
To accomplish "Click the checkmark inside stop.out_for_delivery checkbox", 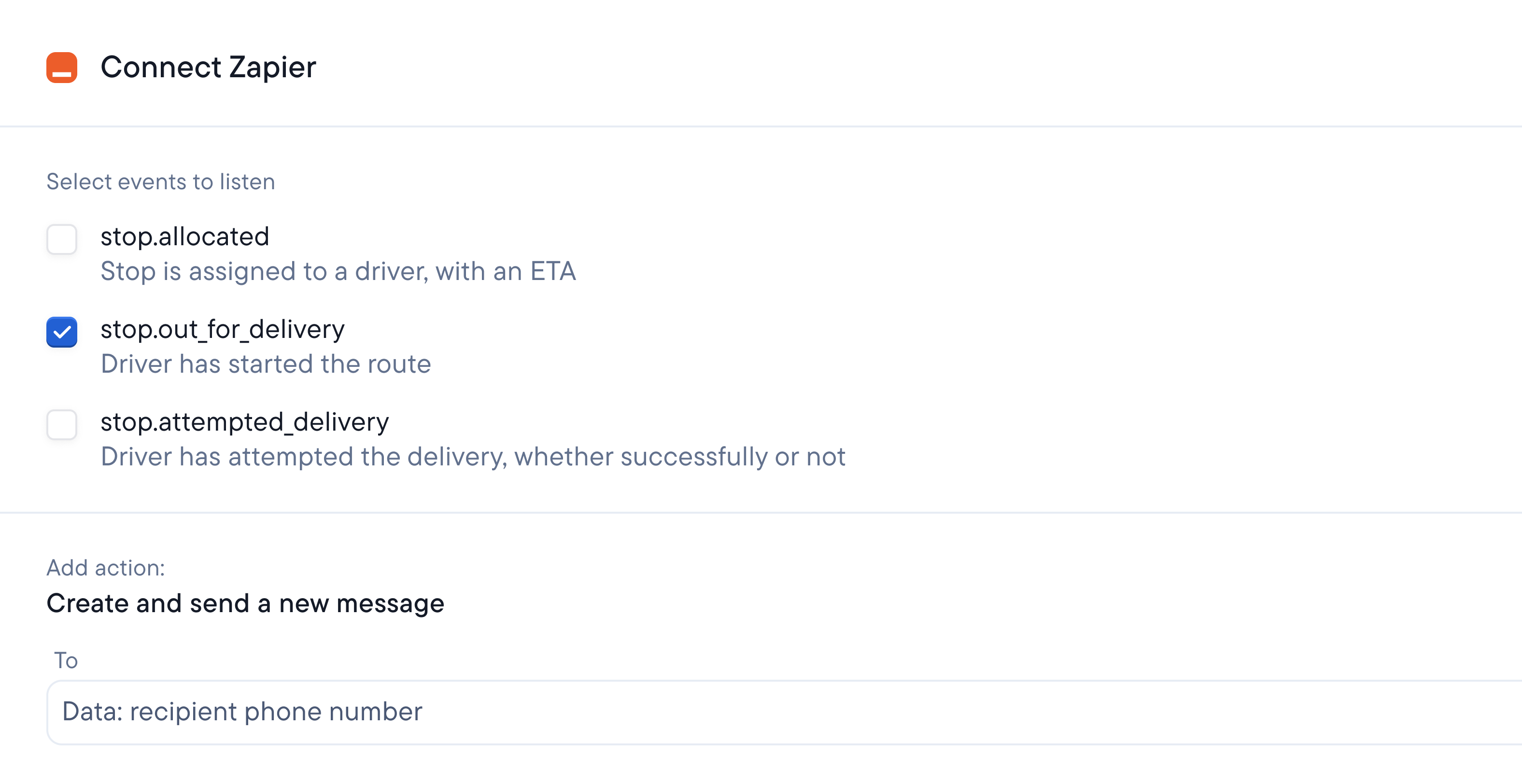I will point(61,333).
